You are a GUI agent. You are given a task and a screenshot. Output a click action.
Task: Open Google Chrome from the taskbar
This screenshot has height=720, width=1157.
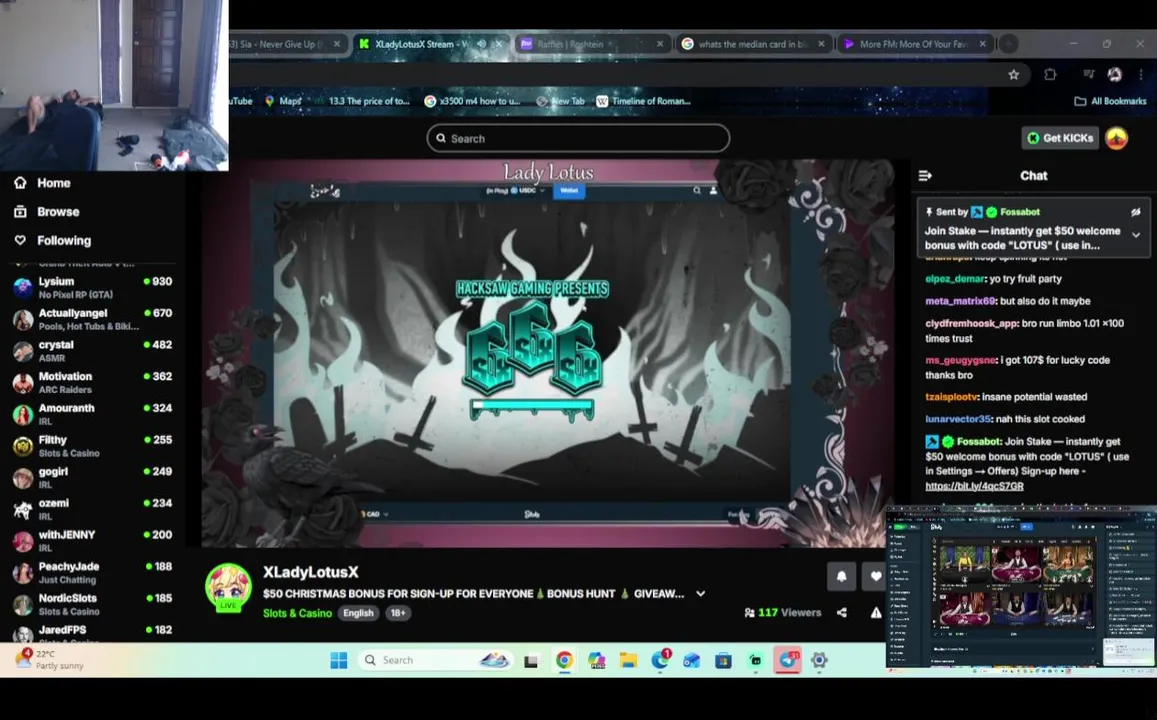pos(564,660)
